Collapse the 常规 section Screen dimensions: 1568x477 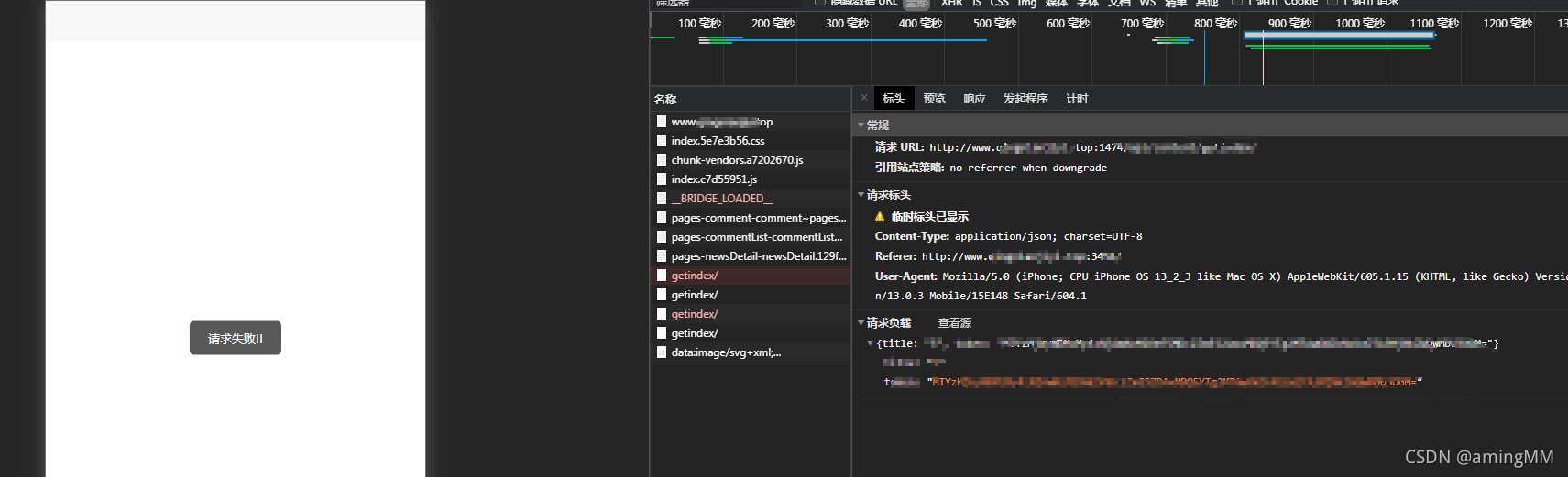(861, 125)
